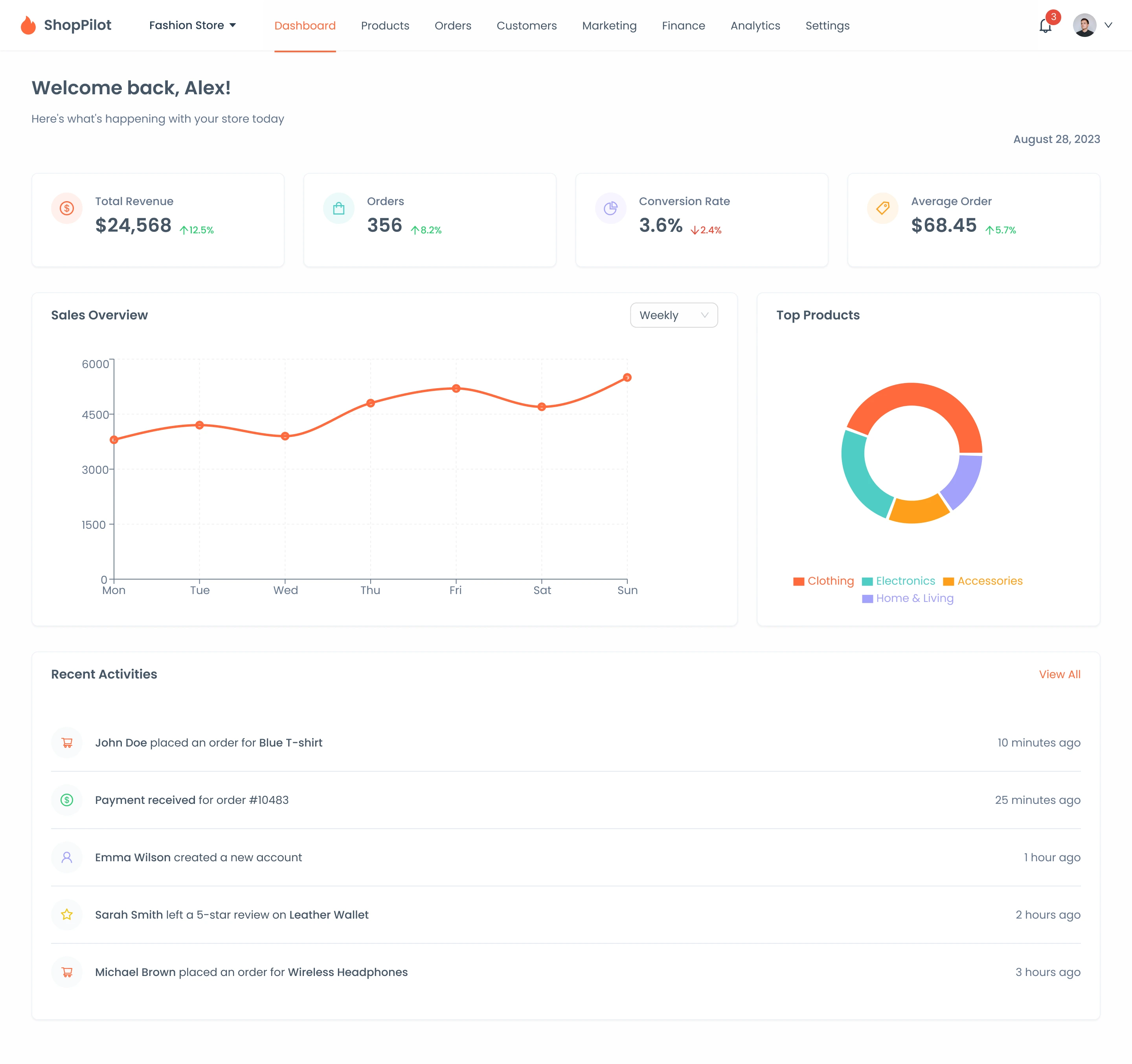Go to the Analytics tab

755,26
